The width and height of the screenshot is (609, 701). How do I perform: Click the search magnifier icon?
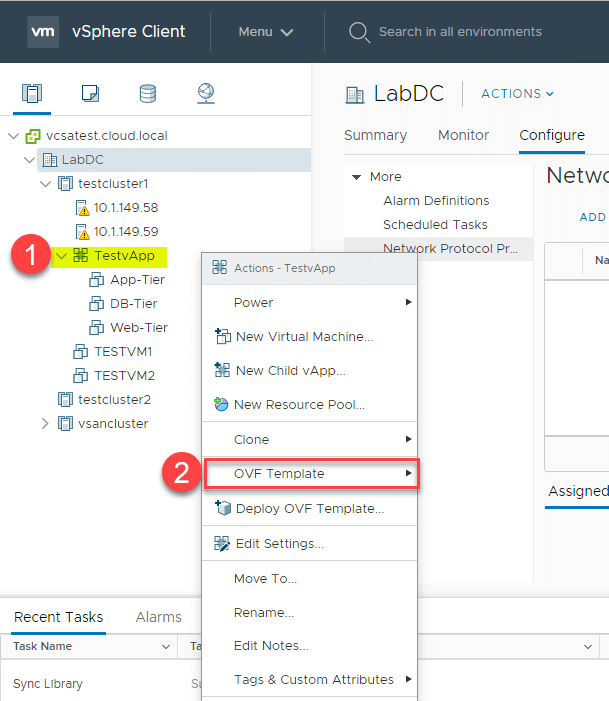[359, 32]
